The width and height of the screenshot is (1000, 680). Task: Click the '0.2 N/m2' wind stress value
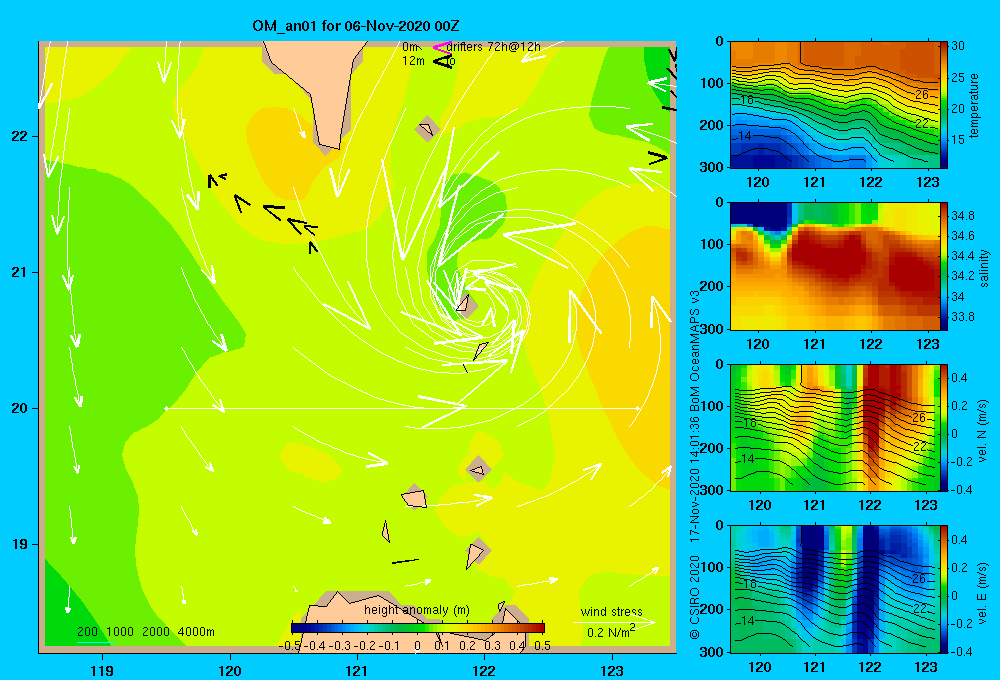pos(611,632)
